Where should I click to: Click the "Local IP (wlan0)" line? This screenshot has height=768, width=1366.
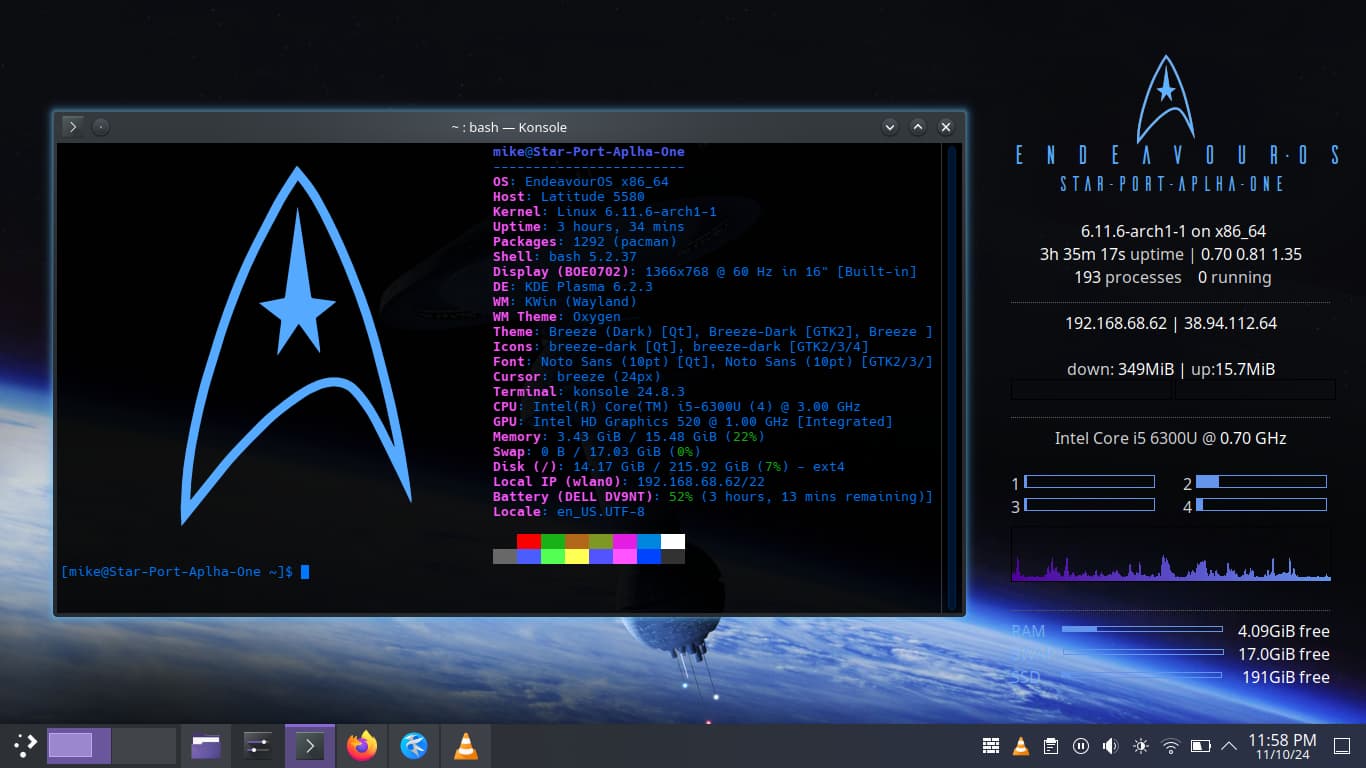(x=629, y=482)
